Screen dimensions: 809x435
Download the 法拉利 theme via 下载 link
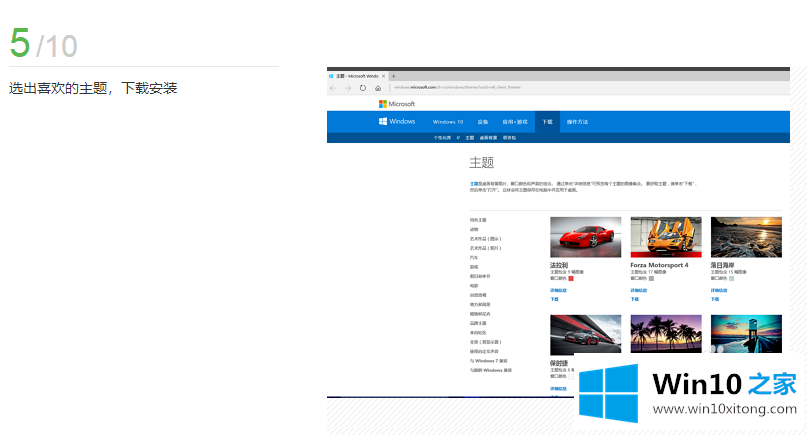coord(554,299)
